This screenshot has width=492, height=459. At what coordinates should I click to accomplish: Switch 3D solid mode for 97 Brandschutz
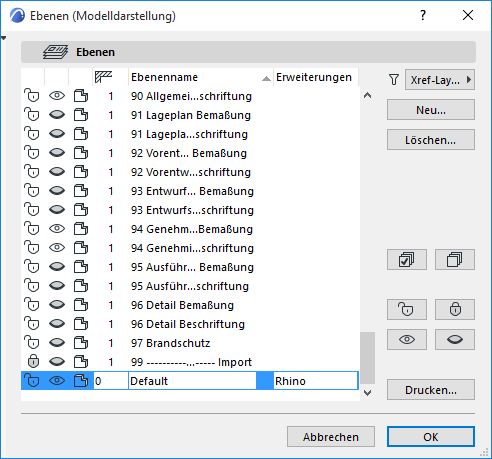(x=81, y=343)
